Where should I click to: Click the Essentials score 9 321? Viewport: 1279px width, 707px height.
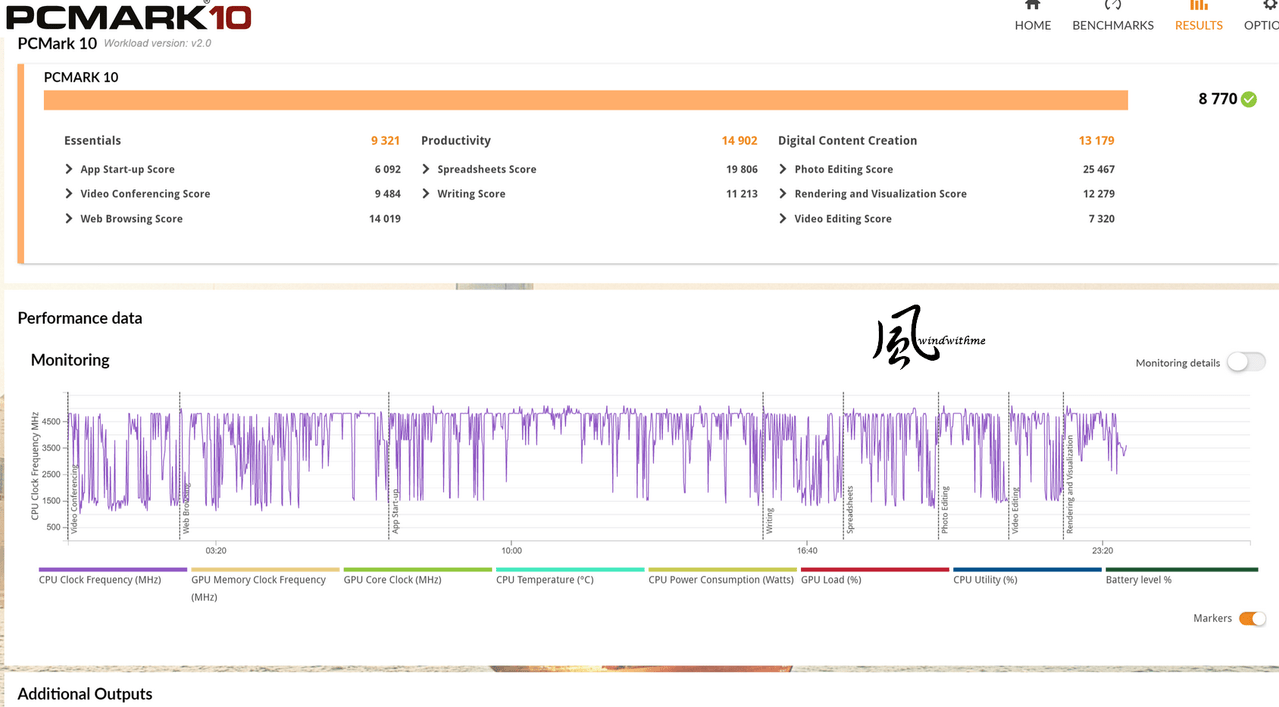[385, 141]
